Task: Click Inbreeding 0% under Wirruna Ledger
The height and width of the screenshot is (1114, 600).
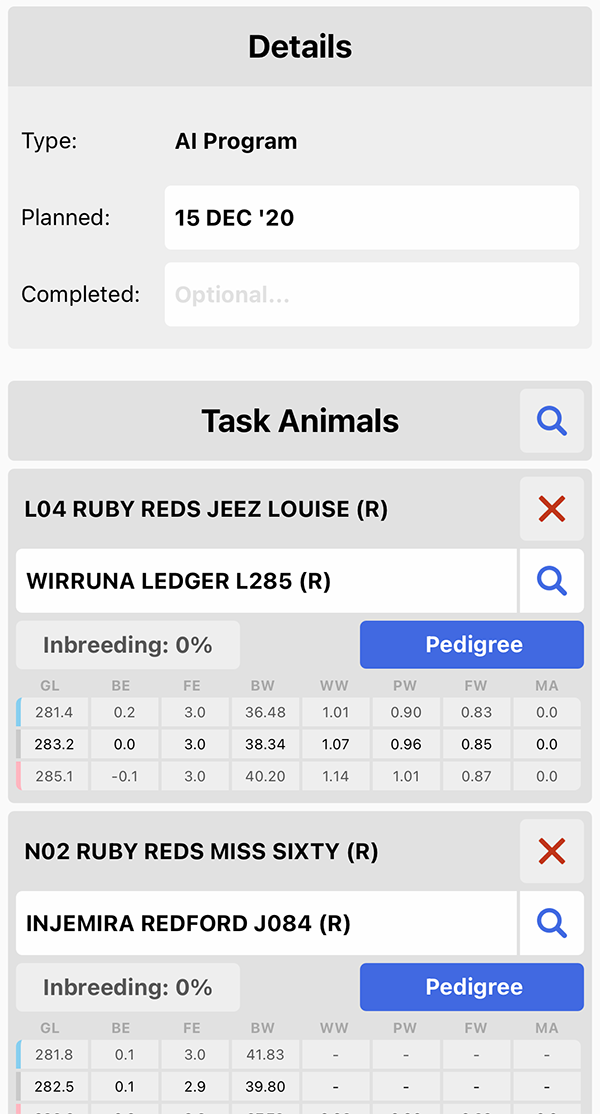Action: coord(128,645)
